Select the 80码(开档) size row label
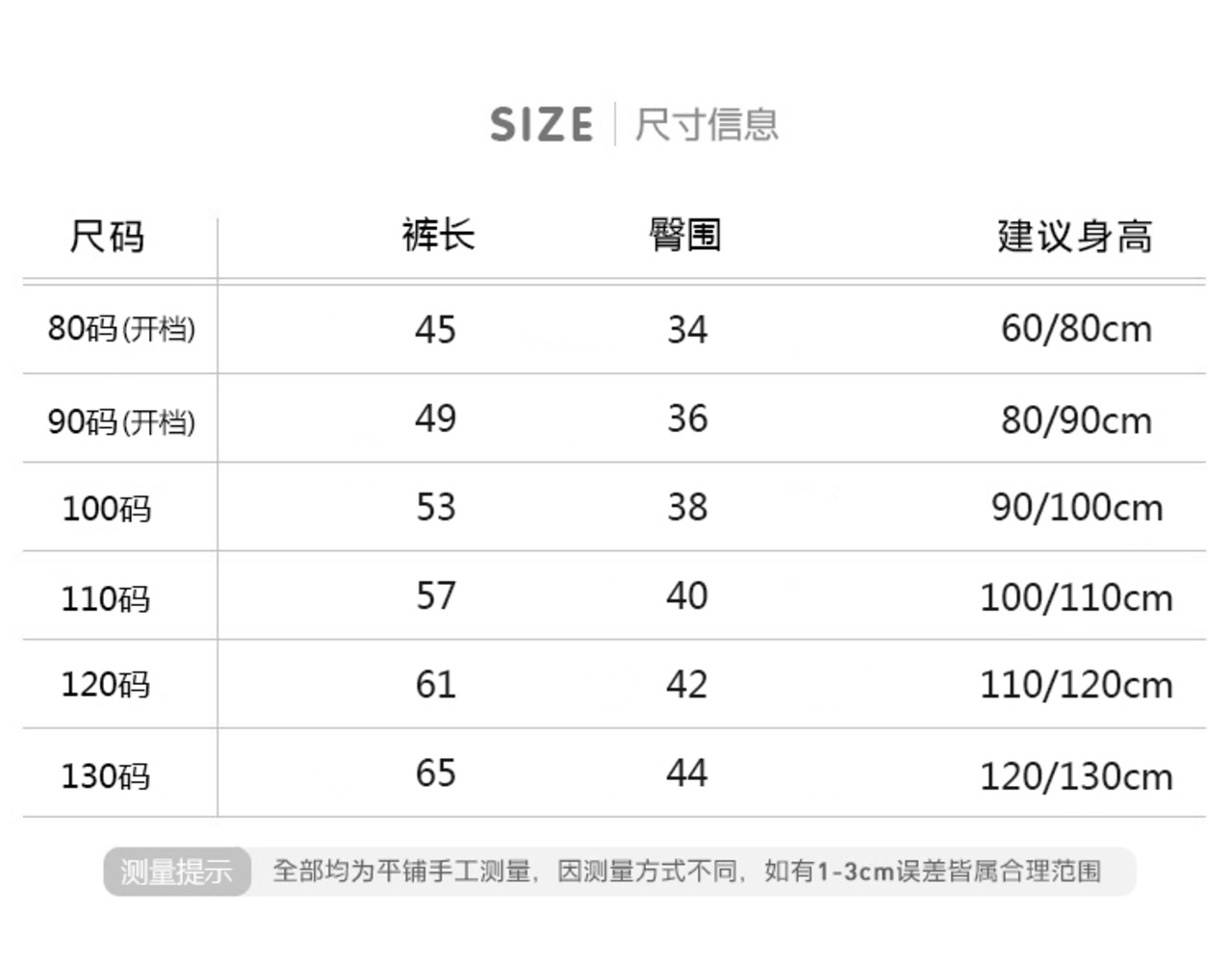 point(121,329)
